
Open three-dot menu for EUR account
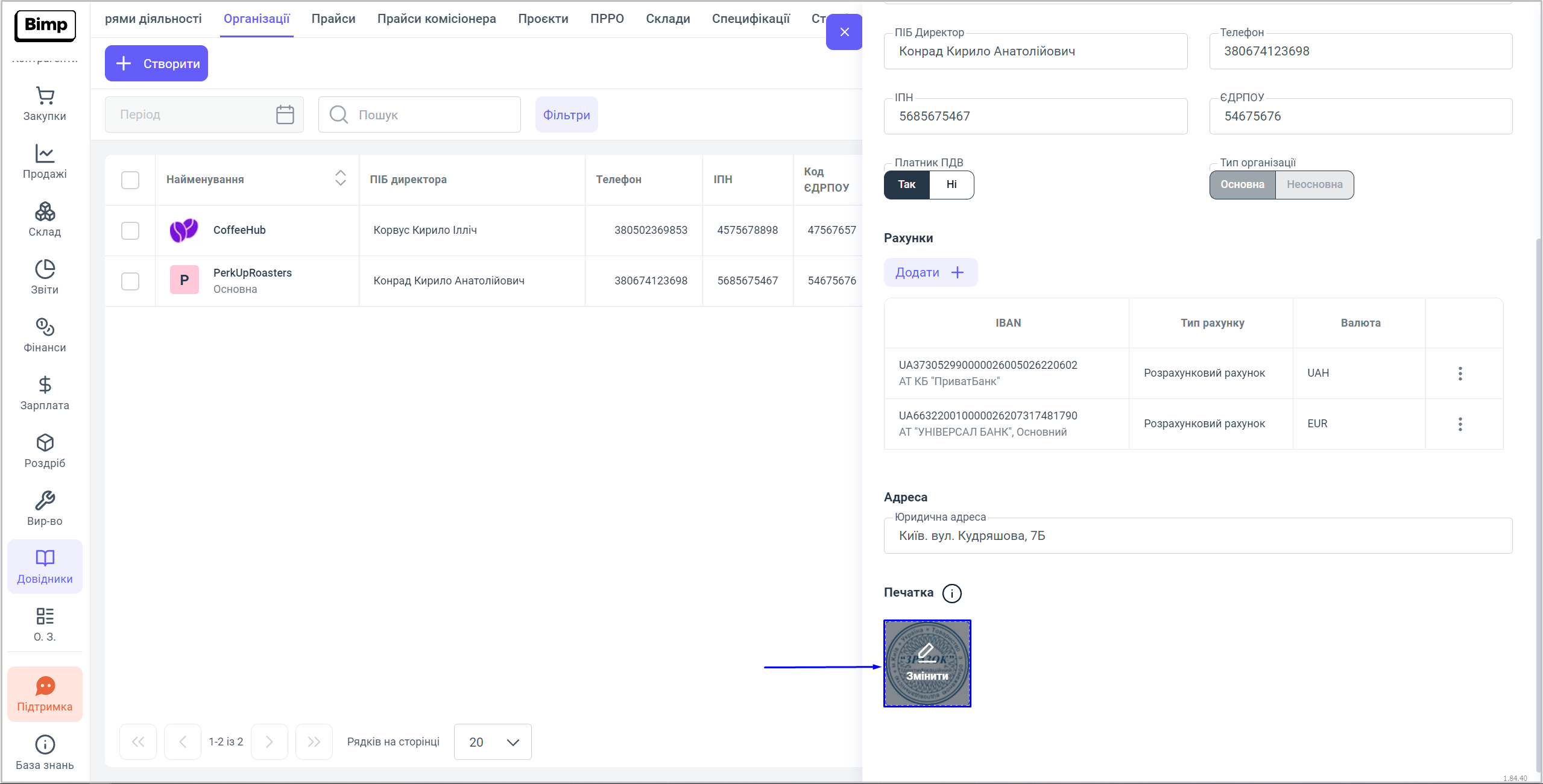1460,424
